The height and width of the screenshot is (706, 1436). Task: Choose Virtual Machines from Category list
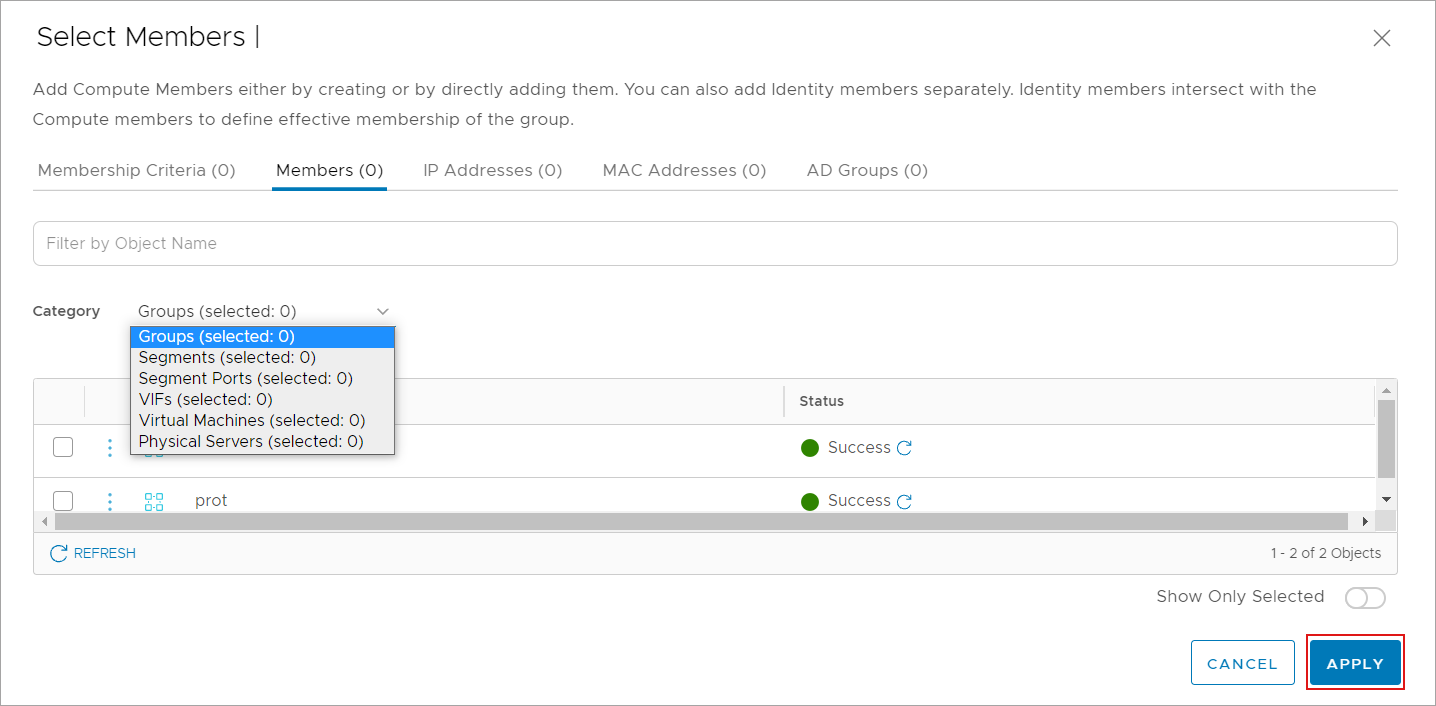tap(251, 420)
